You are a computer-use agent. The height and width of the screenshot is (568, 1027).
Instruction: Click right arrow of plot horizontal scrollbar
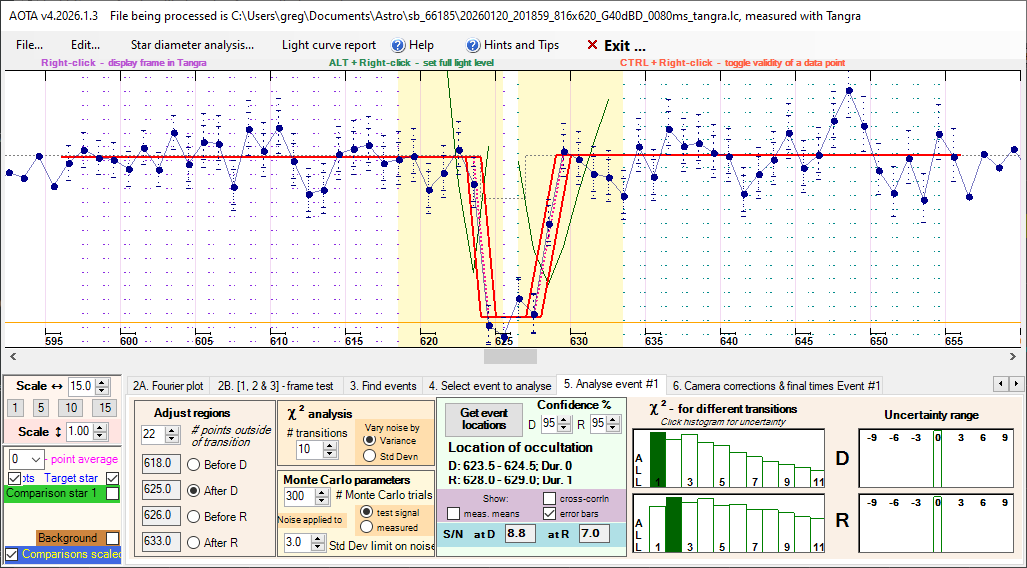(1017, 356)
